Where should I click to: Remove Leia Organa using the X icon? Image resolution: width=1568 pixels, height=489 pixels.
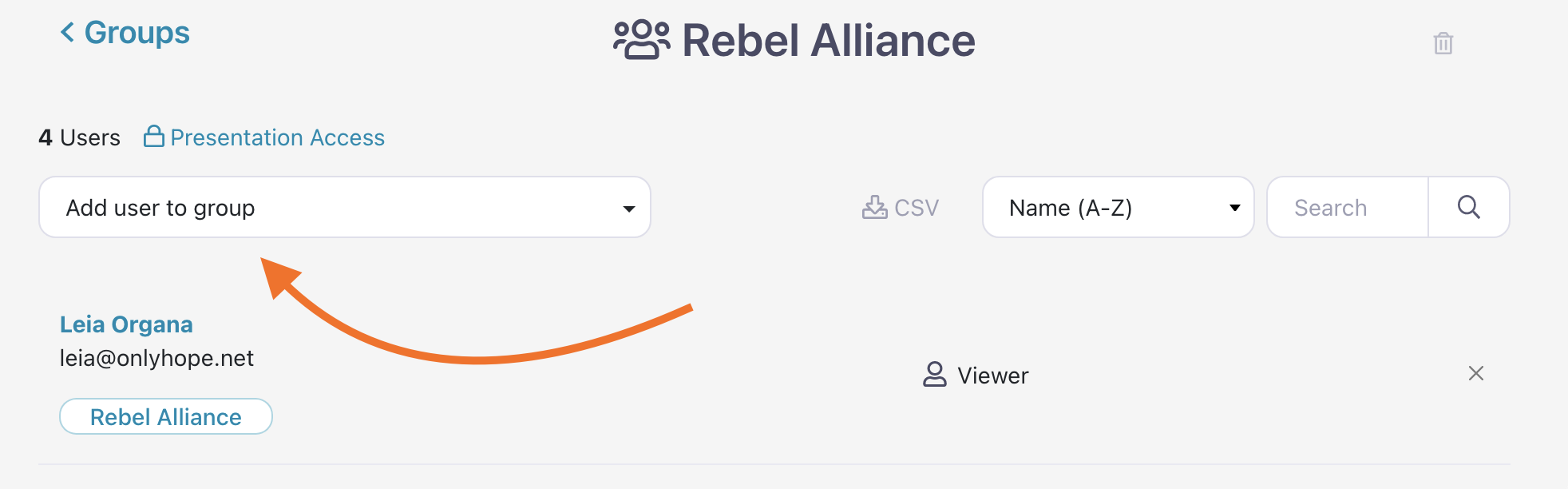pos(1475,373)
